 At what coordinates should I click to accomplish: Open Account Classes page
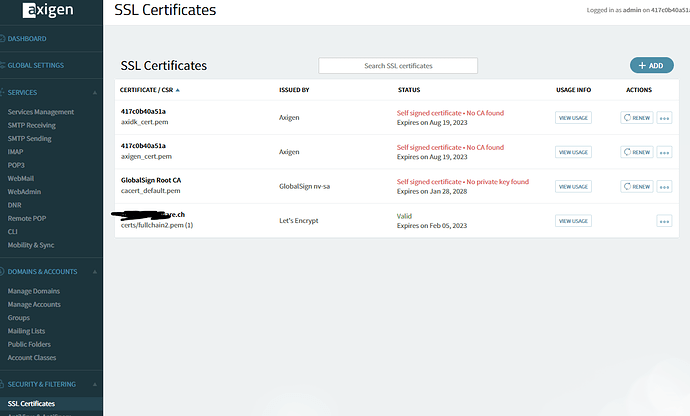click(x=32, y=357)
